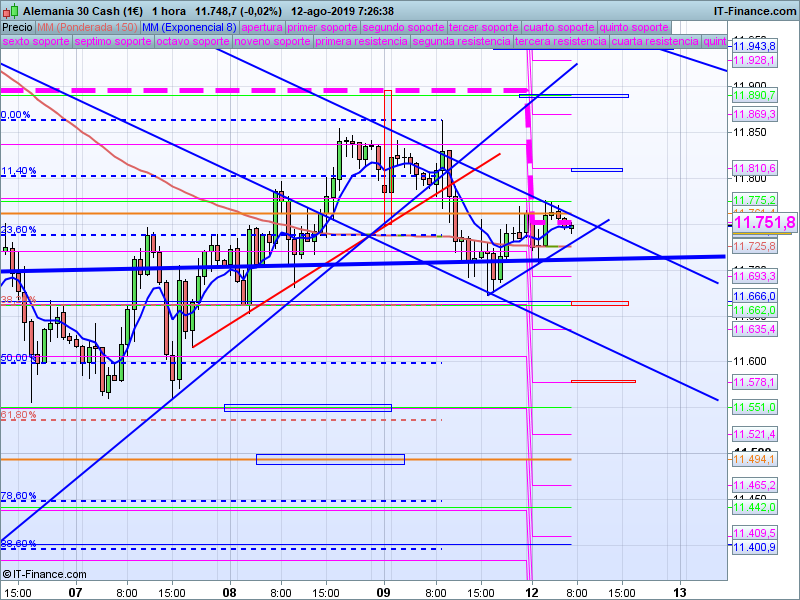Image resolution: width=800 pixels, height=600 pixels.
Task: Click the green price label 11.662,0
Action: pos(755,310)
